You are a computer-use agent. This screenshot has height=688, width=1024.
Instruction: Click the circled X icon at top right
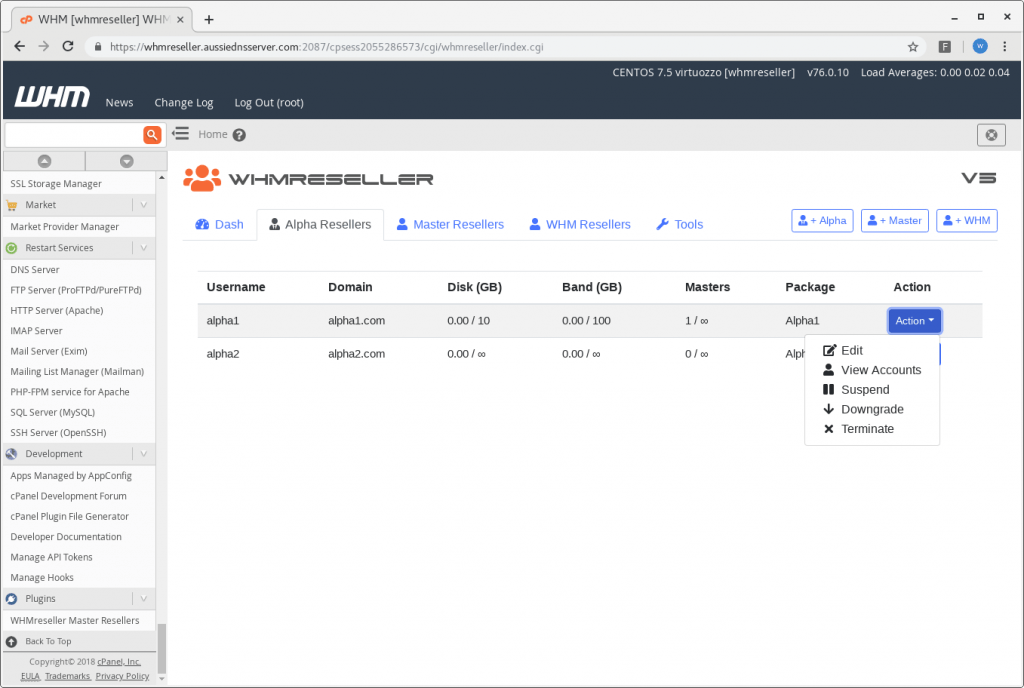(x=990, y=135)
